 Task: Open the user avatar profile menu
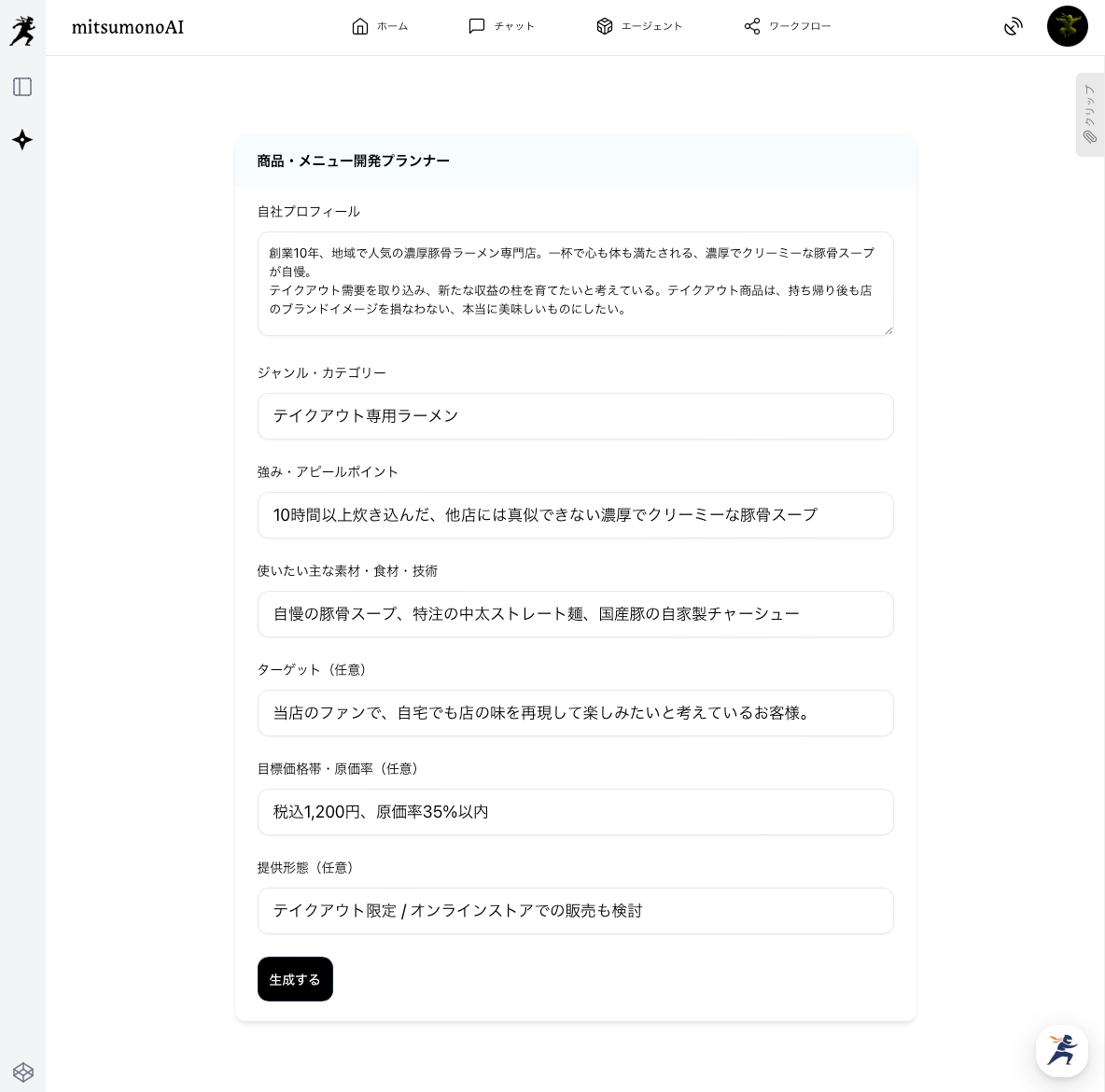click(x=1067, y=26)
